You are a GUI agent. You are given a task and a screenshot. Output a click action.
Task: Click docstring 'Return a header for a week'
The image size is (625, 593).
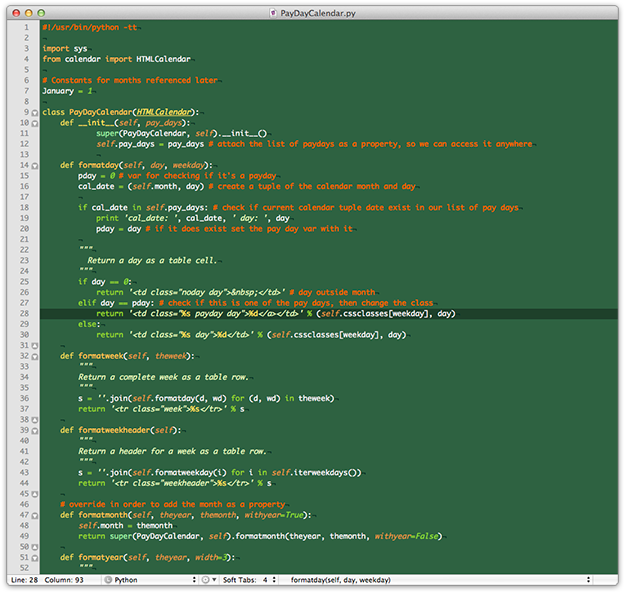172,451
